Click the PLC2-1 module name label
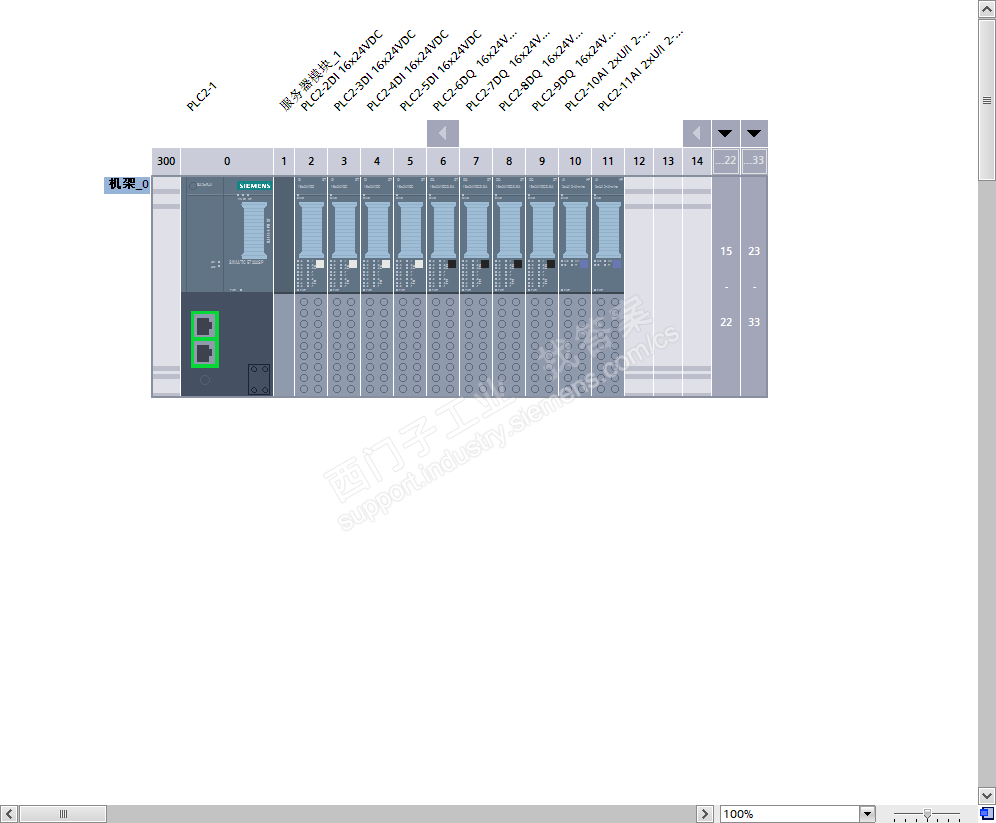The height and width of the screenshot is (823, 996). click(202, 97)
